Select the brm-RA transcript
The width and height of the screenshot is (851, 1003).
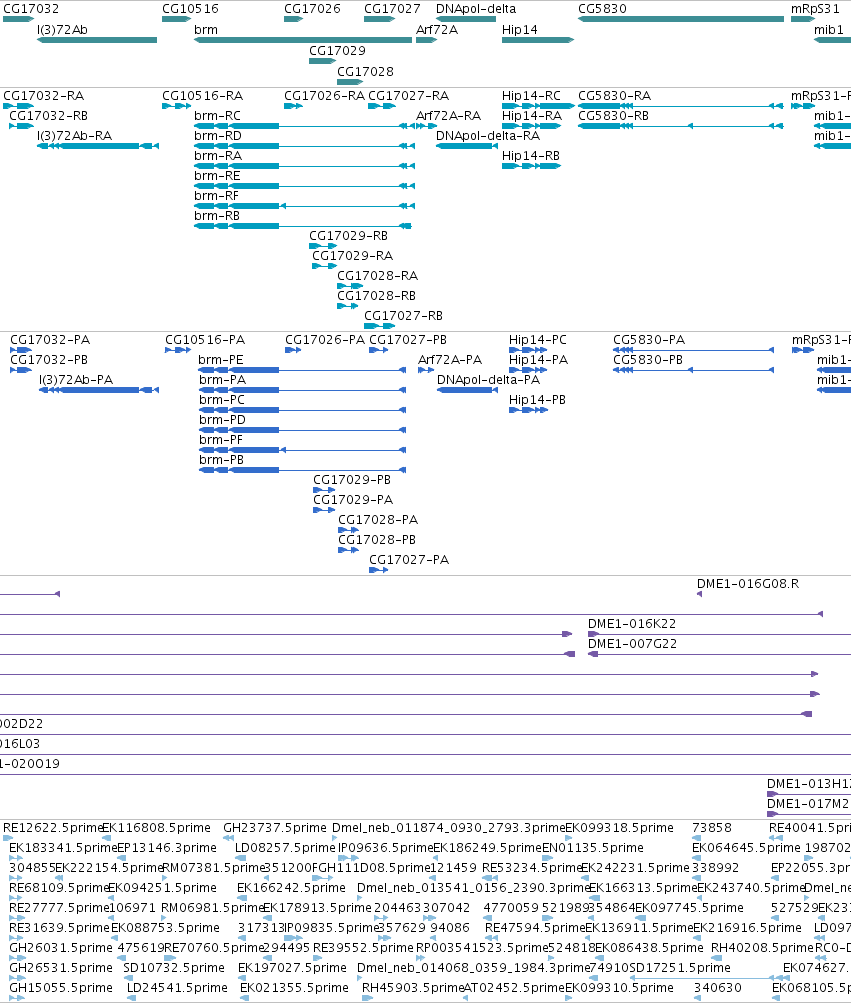305,166
